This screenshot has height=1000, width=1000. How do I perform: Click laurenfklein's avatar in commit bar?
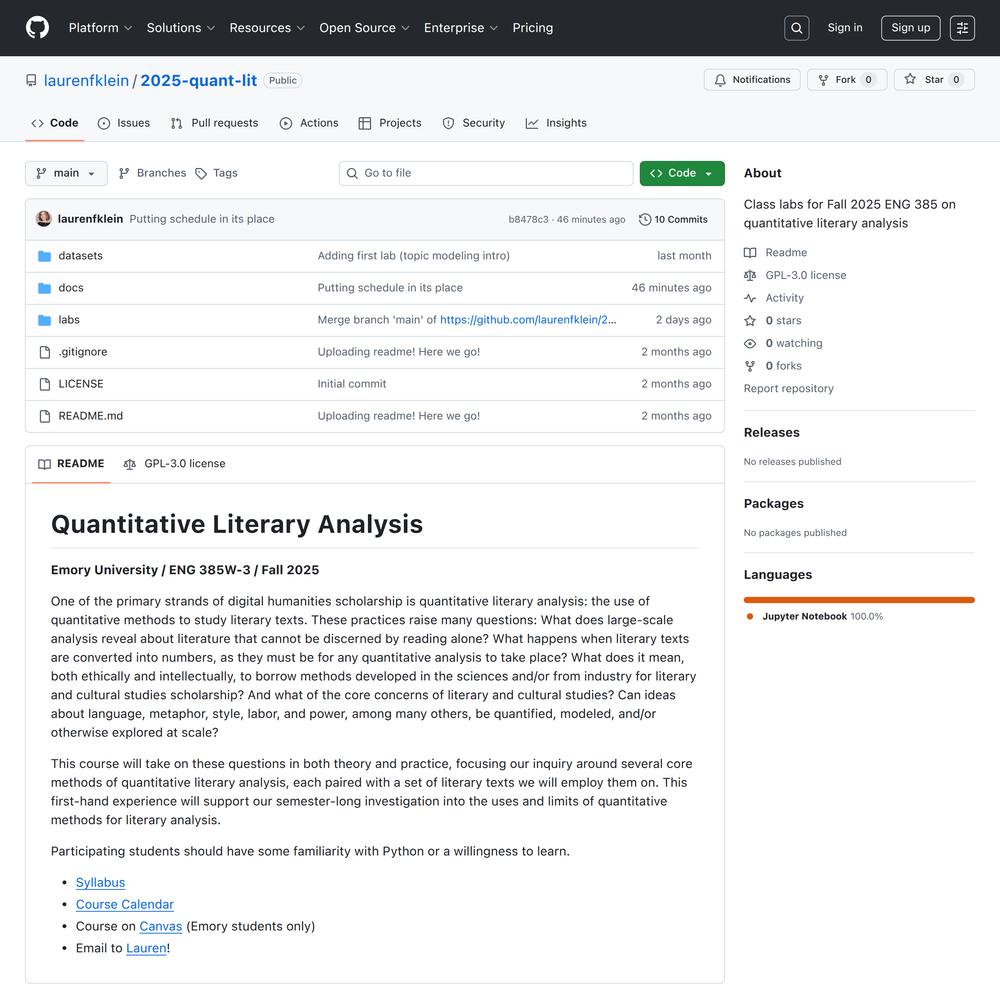44,219
